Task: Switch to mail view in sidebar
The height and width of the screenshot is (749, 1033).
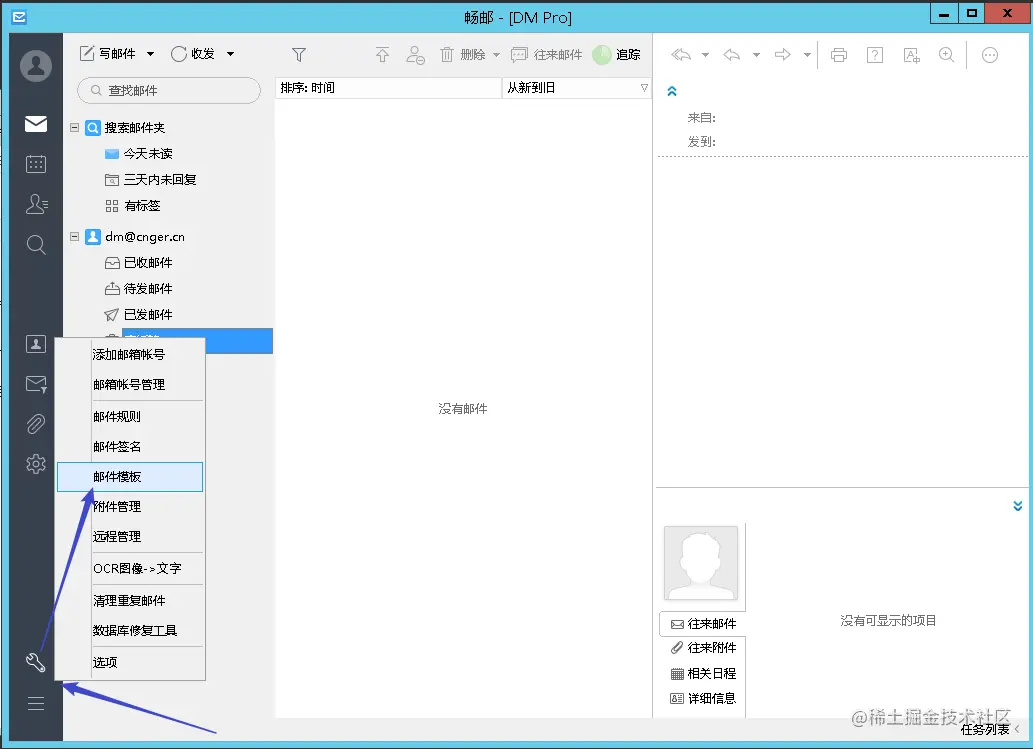Action: click(36, 124)
